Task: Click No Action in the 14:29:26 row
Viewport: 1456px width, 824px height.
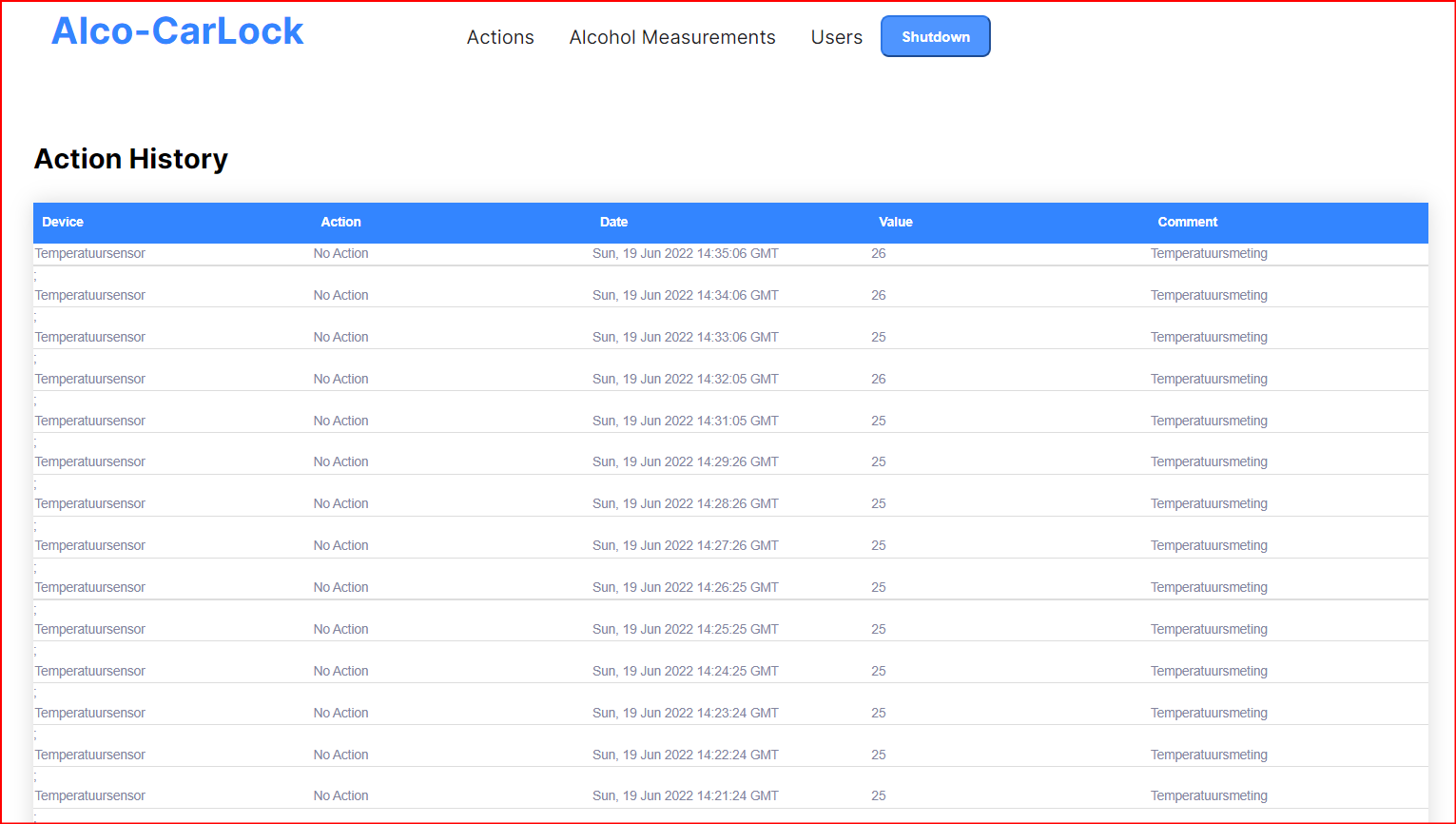Action: coord(340,461)
